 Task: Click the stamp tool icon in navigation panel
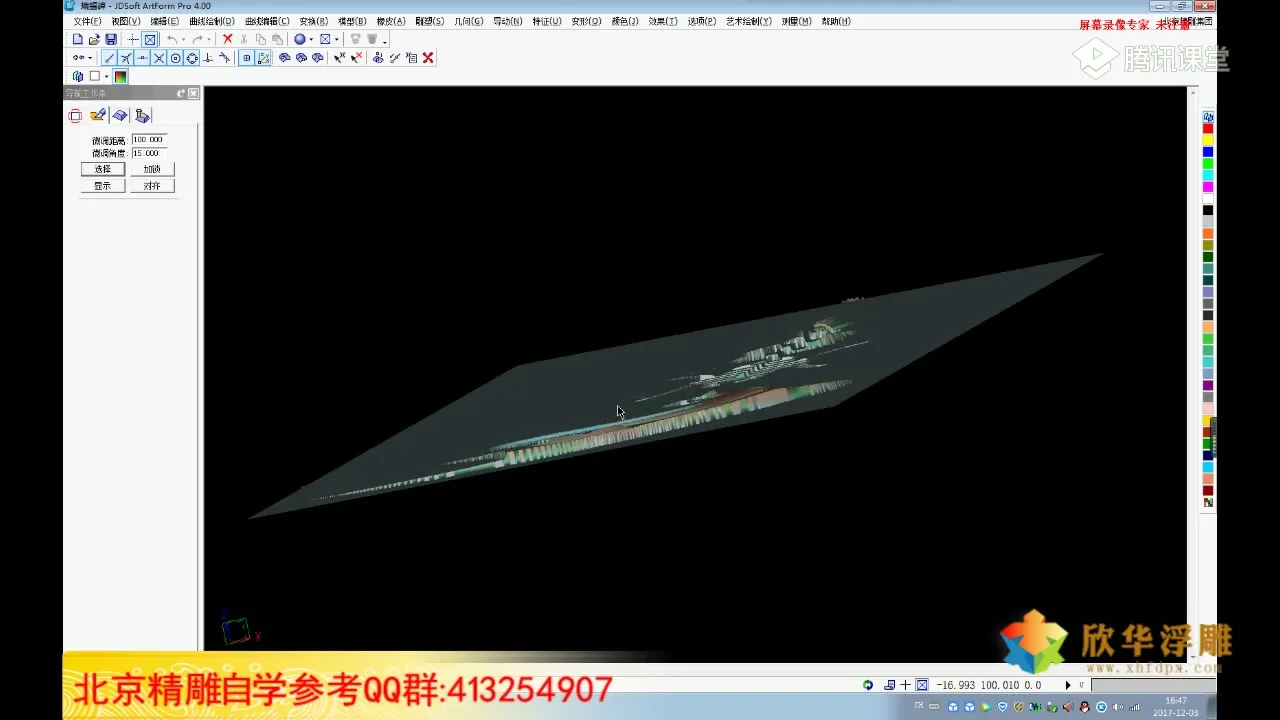142,116
